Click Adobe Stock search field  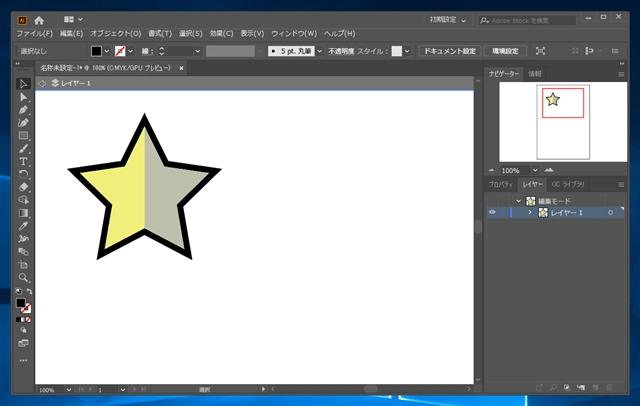(527, 20)
